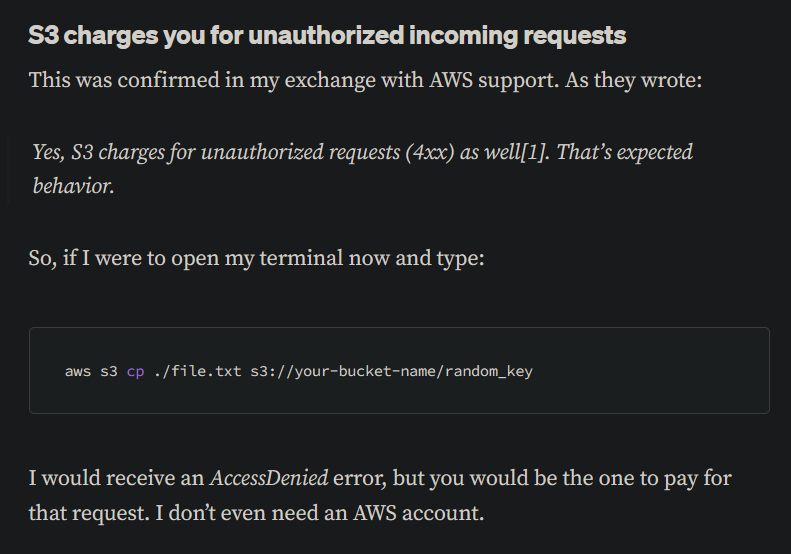Click the "(4xx)" text in the quote

coord(430,152)
